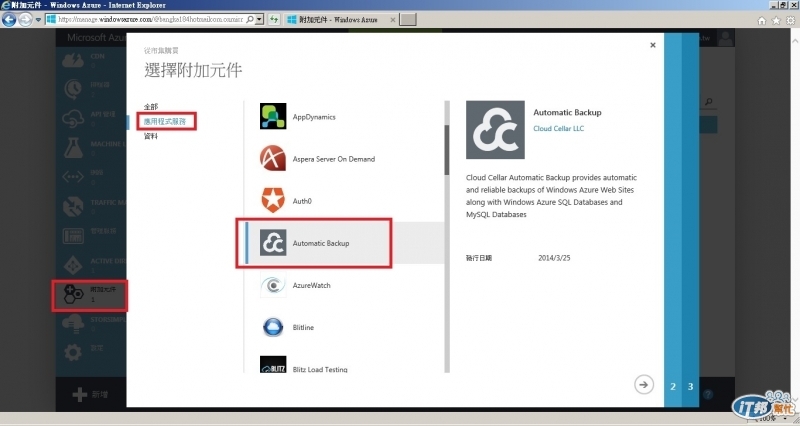The width and height of the screenshot is (800, 426).
Task: Open the Traffic Manager icon
Action: (73, 206)
